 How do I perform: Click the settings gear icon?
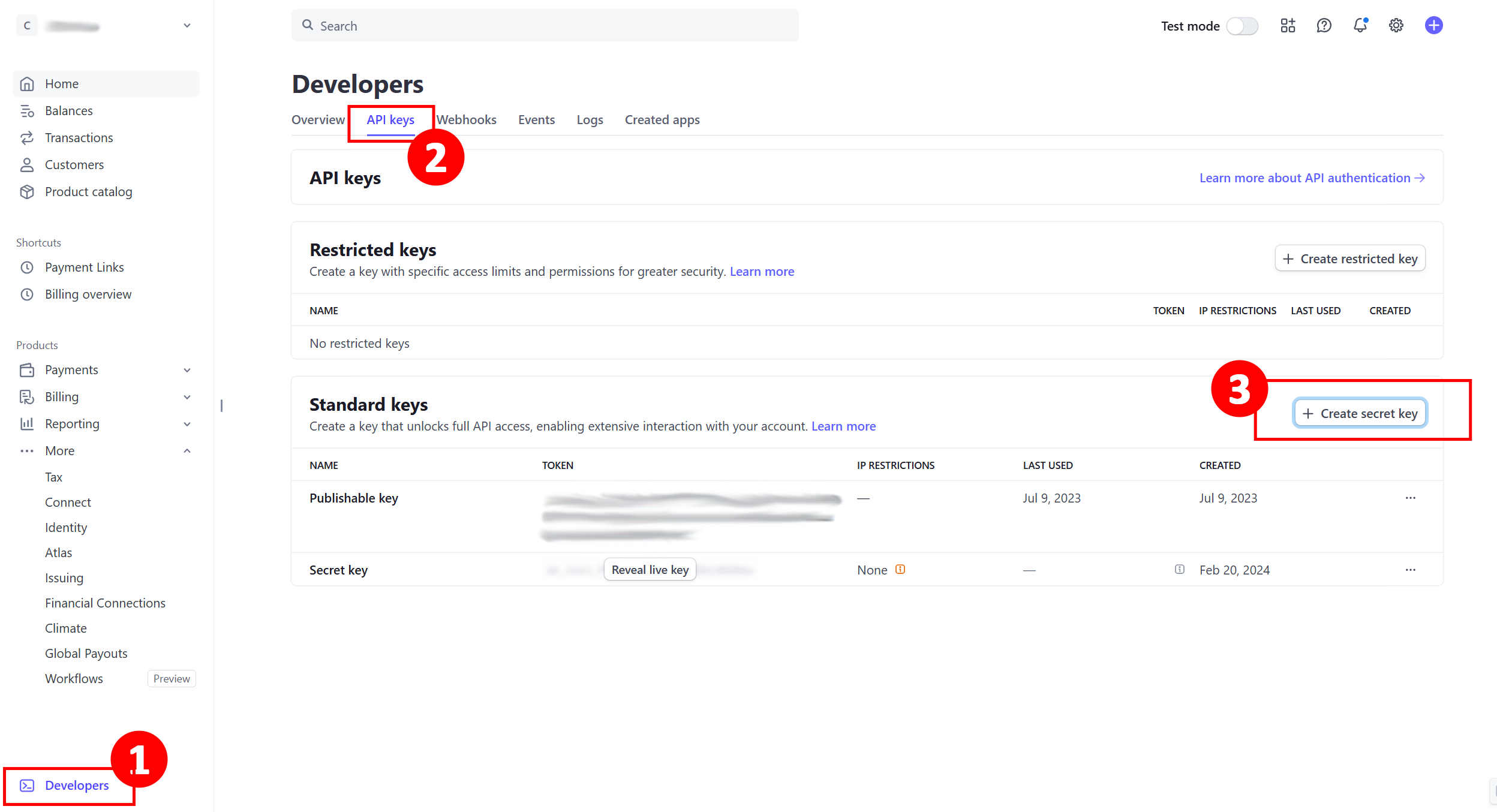click(x=1396, y=26)
